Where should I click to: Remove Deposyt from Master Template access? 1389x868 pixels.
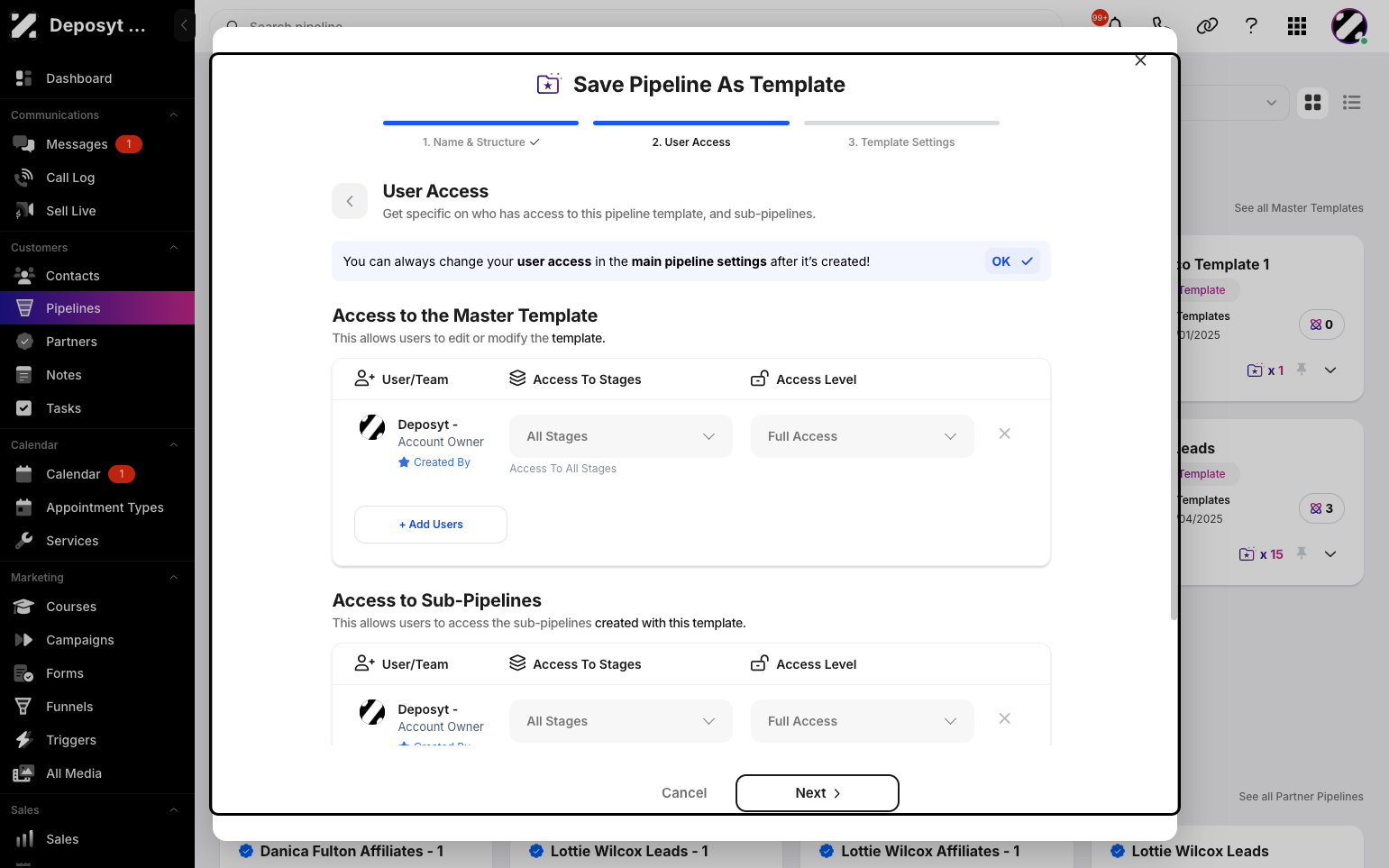1004,434
